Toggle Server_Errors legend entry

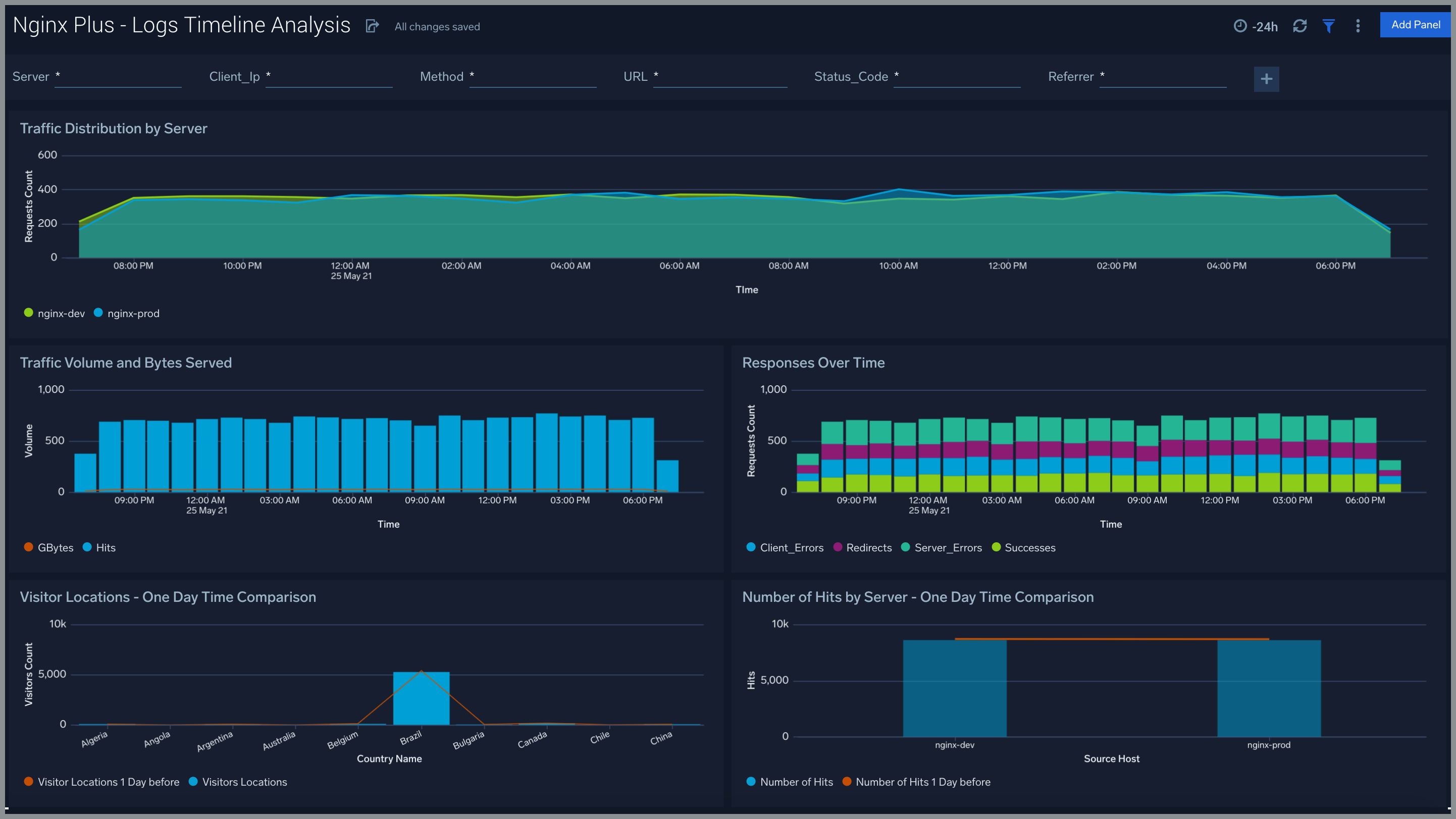(947, 547)
